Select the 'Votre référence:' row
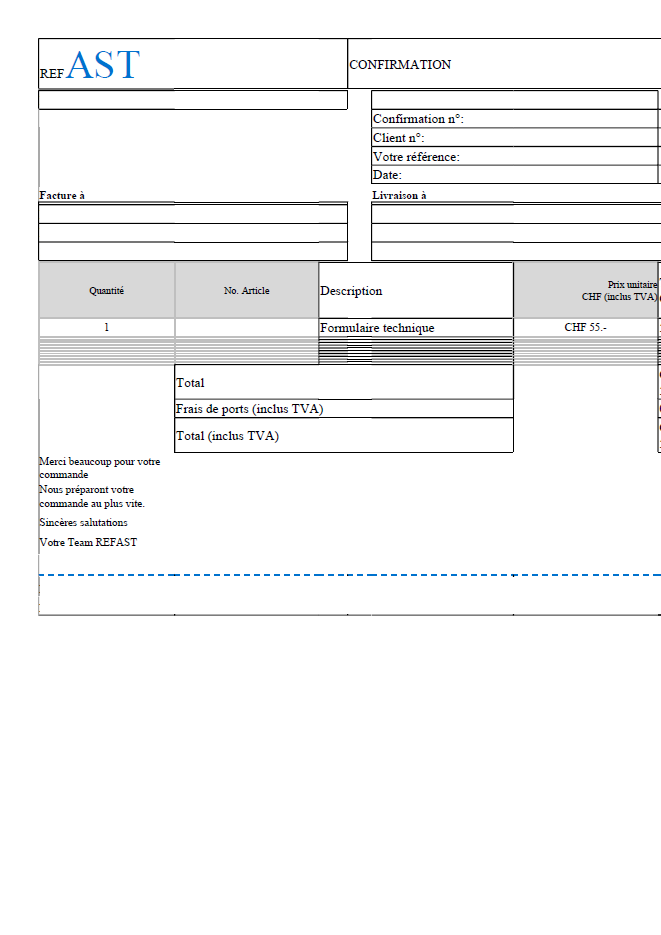 (515, 156)
